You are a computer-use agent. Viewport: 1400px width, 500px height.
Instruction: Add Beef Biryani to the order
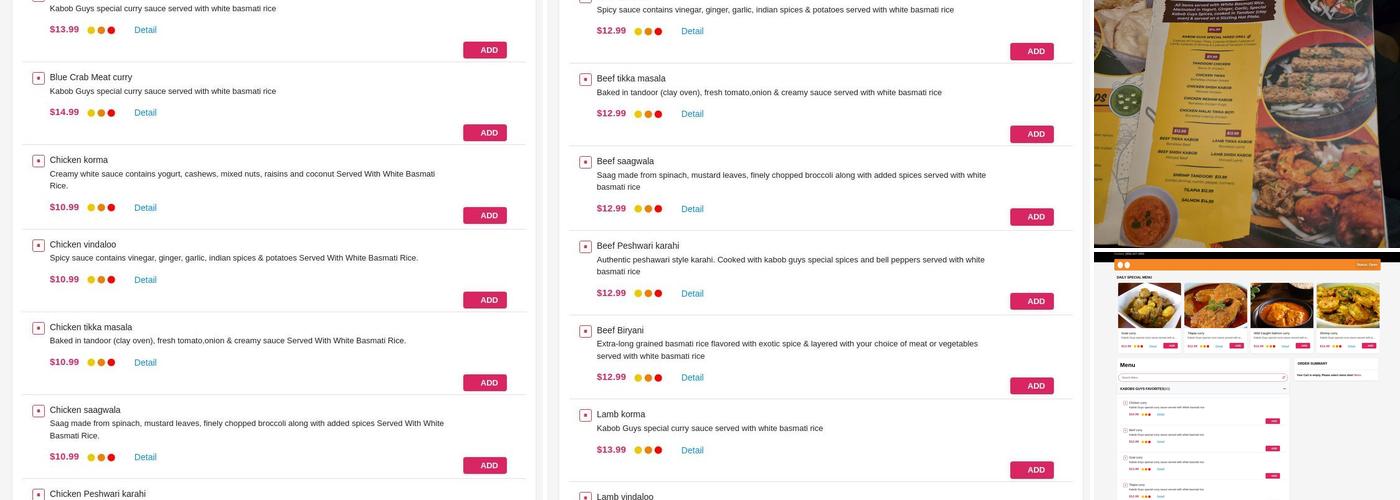coord(1032,386)
